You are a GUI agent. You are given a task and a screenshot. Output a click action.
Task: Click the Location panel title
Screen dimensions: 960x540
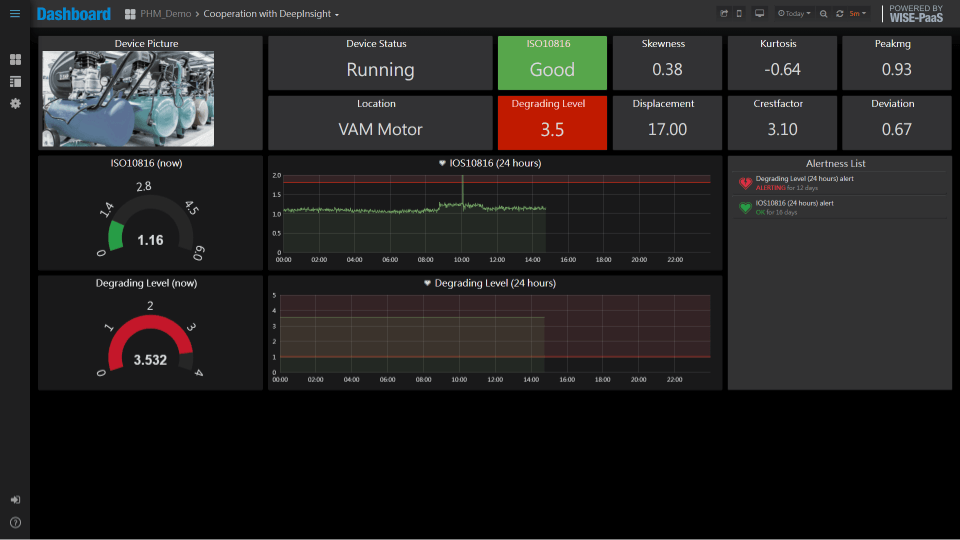coord(376,103)
